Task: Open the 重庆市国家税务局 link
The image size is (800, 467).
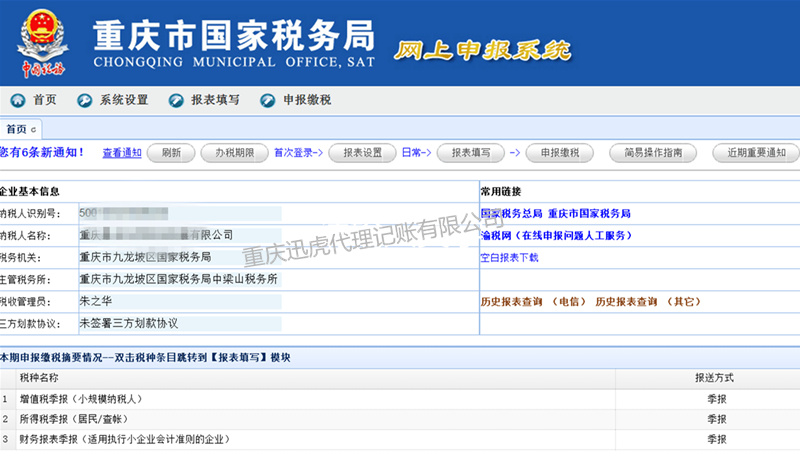Action: coord(589,213)
